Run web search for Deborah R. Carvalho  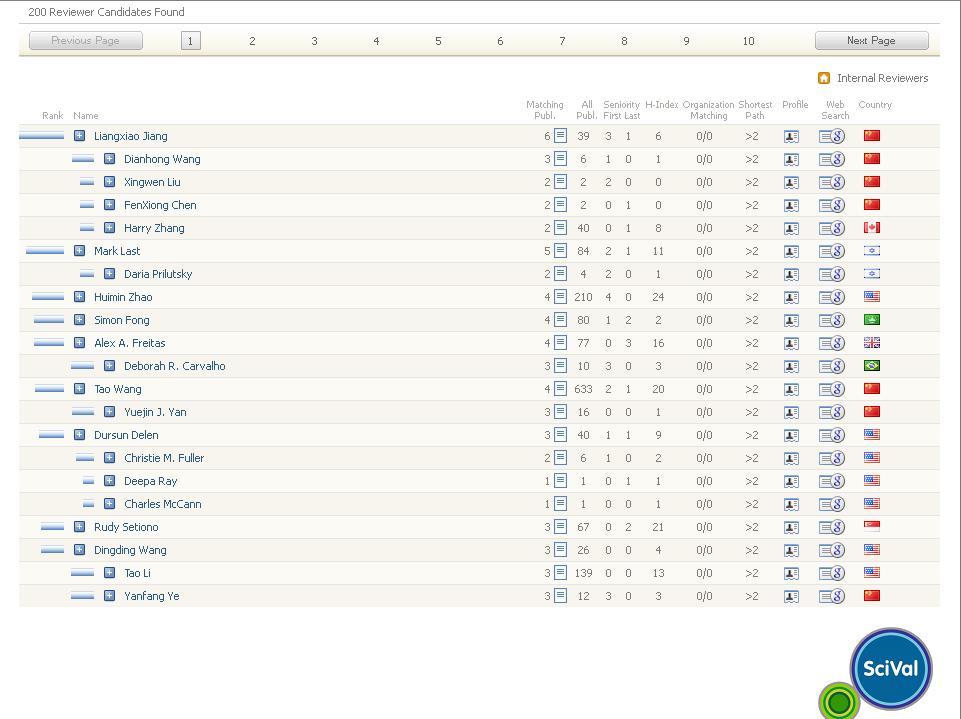[x=832, y=366]
